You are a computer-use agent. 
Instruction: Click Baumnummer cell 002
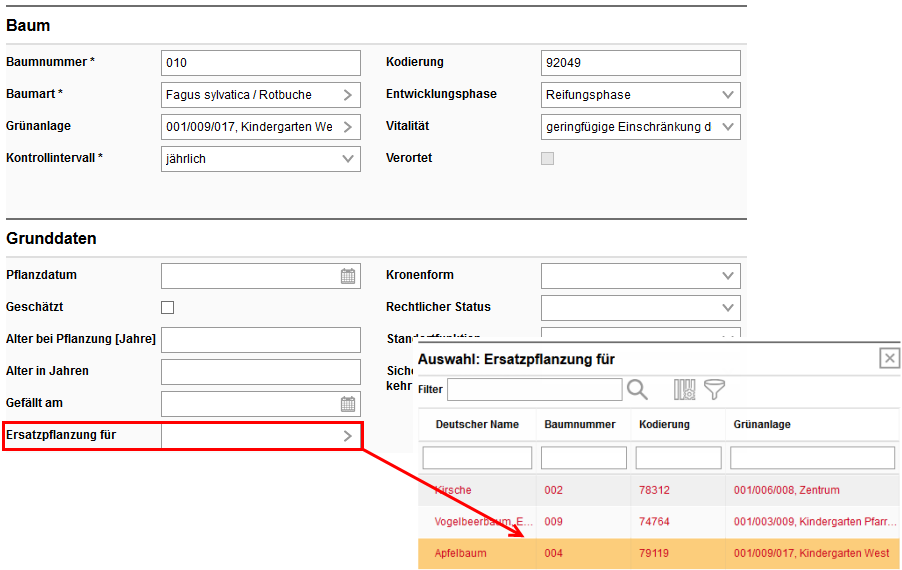553,490
